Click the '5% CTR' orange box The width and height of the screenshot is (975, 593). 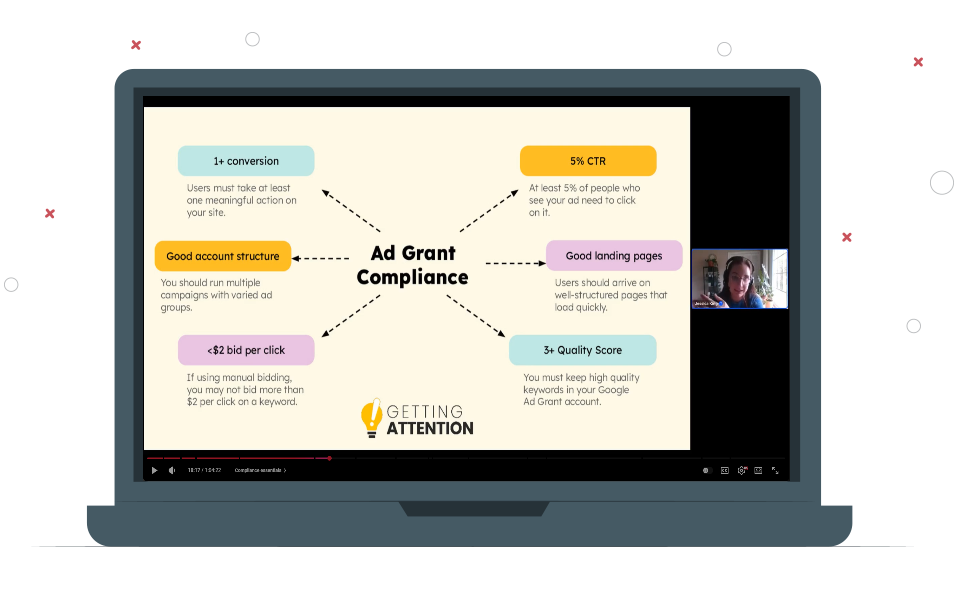click(x=588, y=161)
